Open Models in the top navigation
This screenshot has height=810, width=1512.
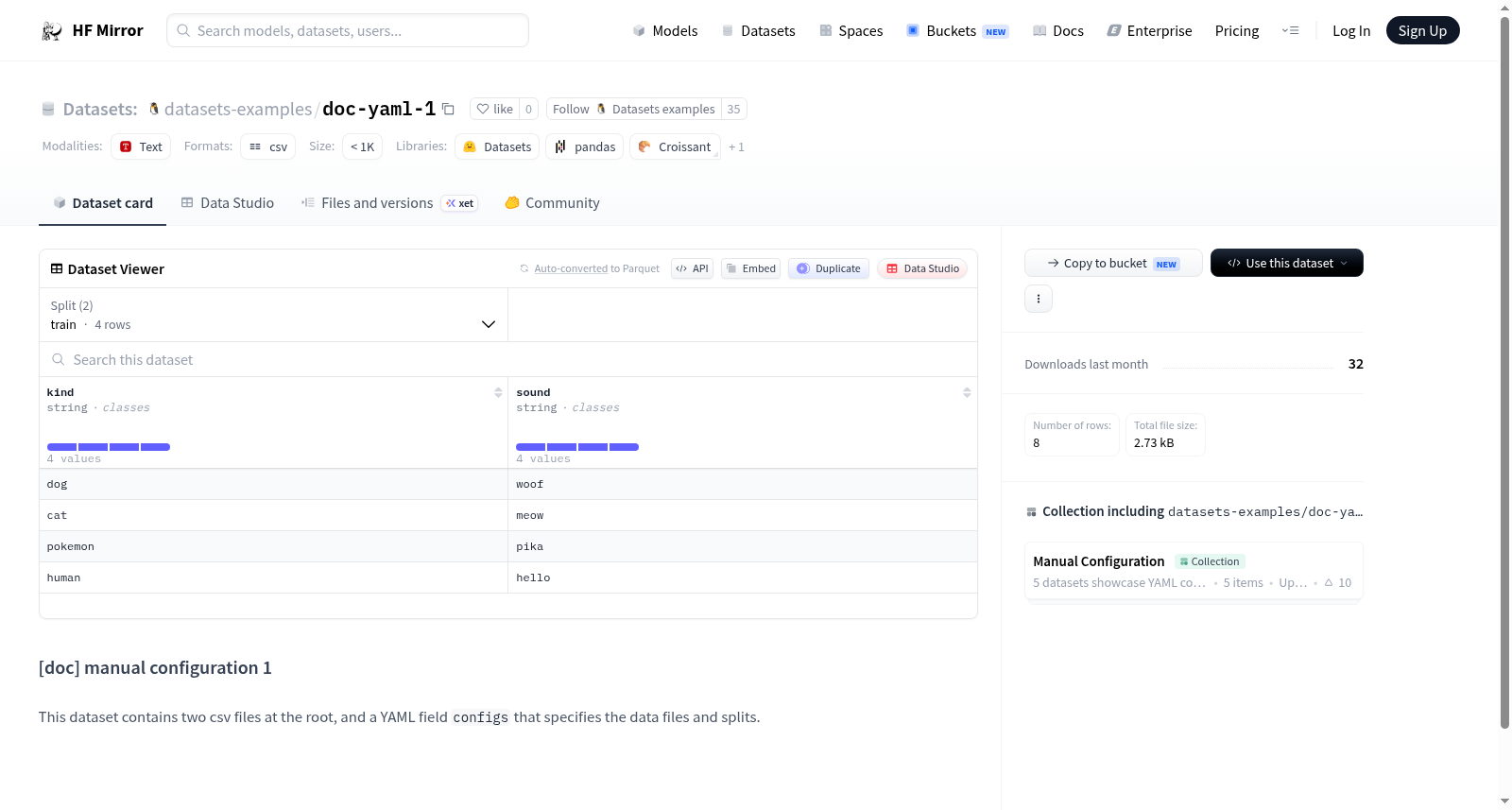point(665,31)
